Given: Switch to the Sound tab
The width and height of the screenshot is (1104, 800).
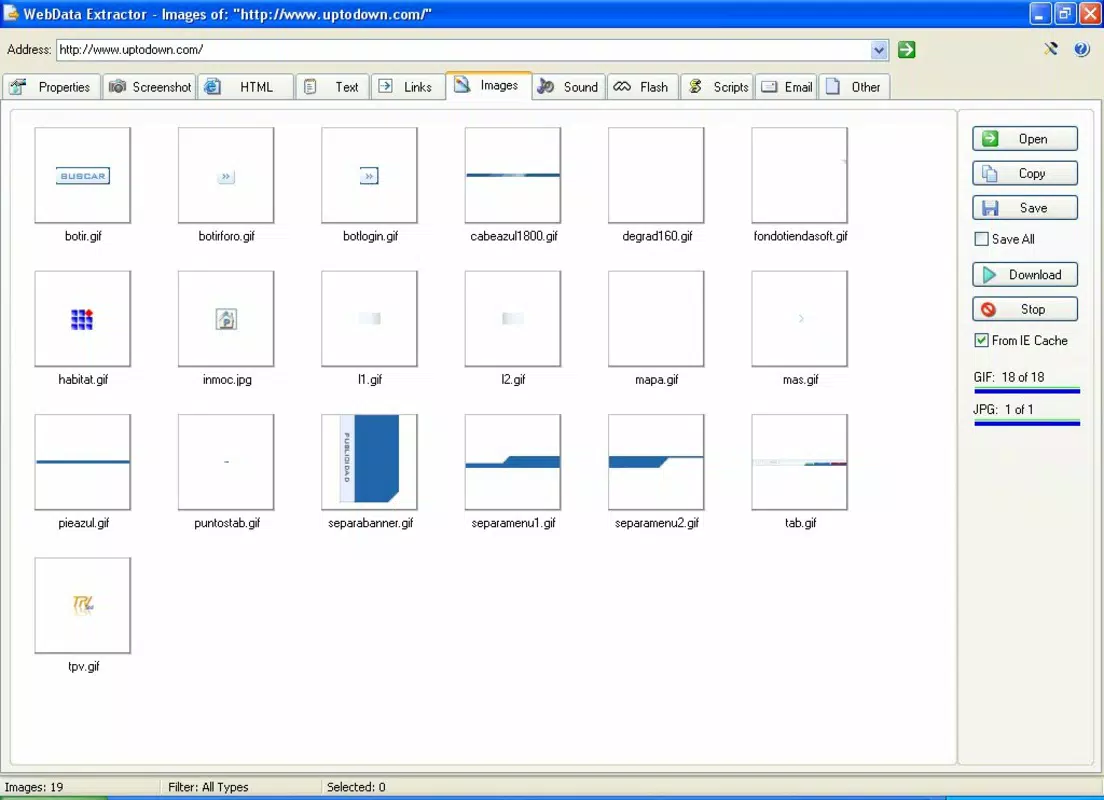Looking at the screenshot, I should (x=568, y=87).
